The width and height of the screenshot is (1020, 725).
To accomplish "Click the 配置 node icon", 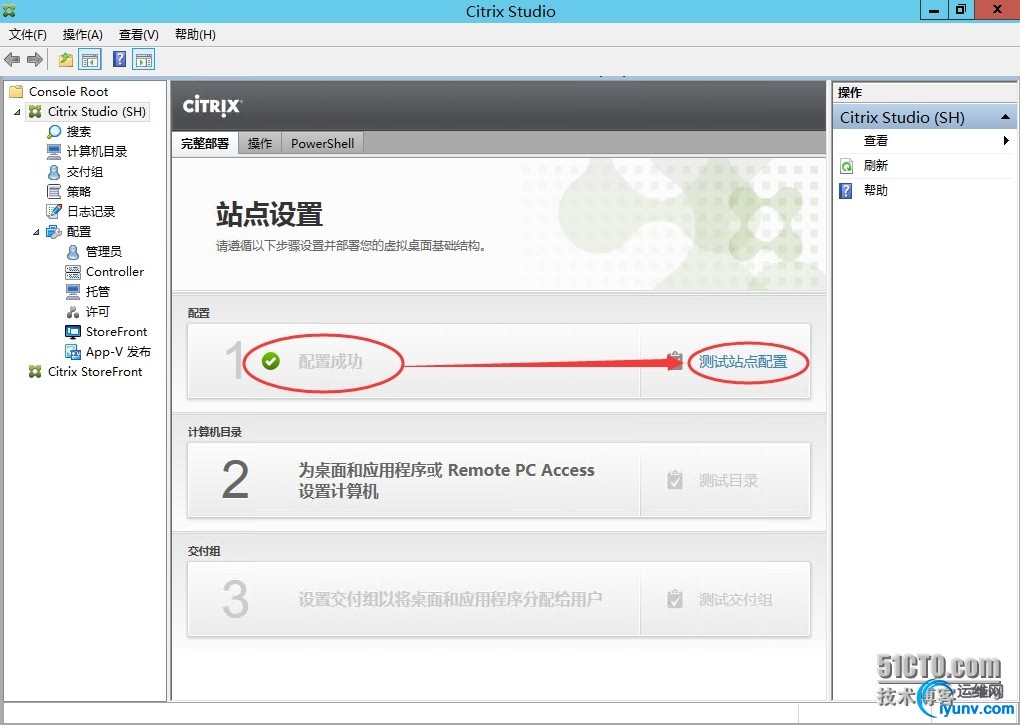I will pyautogui.click(x=54, y=231).
